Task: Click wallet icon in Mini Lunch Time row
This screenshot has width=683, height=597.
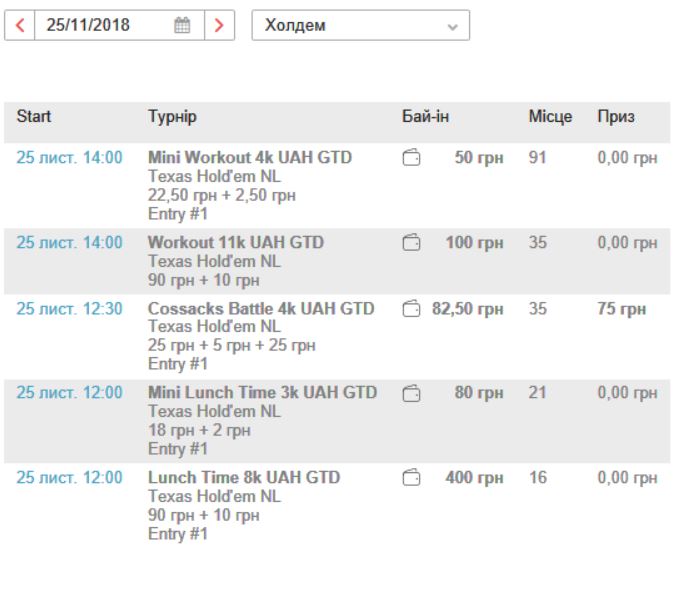Action: [411, 392]
